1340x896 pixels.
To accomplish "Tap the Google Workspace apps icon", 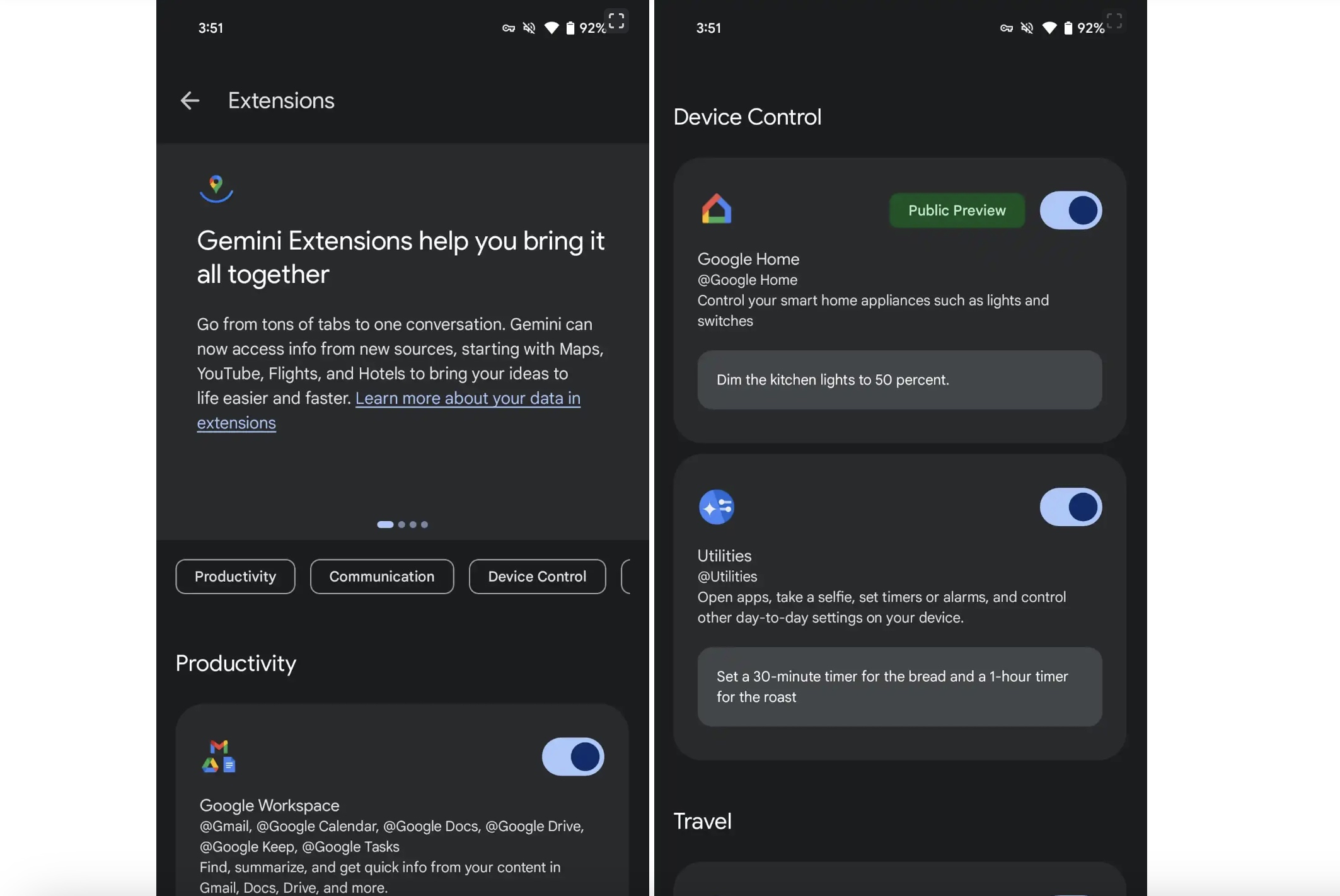I will [219, 756].
